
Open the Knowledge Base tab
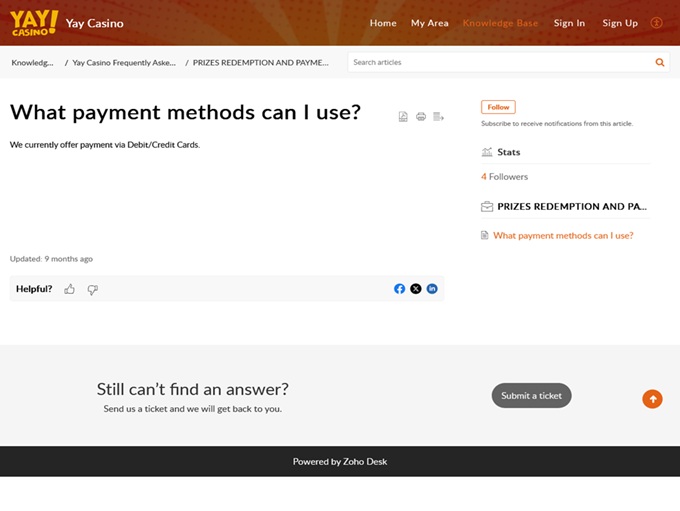[x=500, y=23]
